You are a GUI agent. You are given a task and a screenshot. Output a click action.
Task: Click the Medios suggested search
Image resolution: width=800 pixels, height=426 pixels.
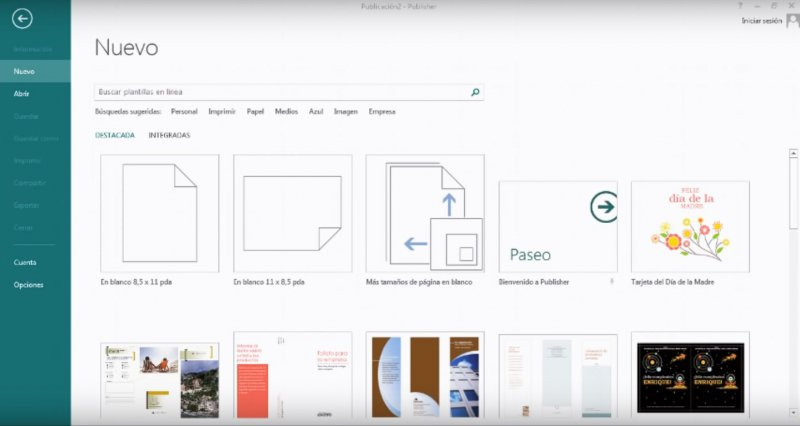pyautogui.click(x=286, y=111)
